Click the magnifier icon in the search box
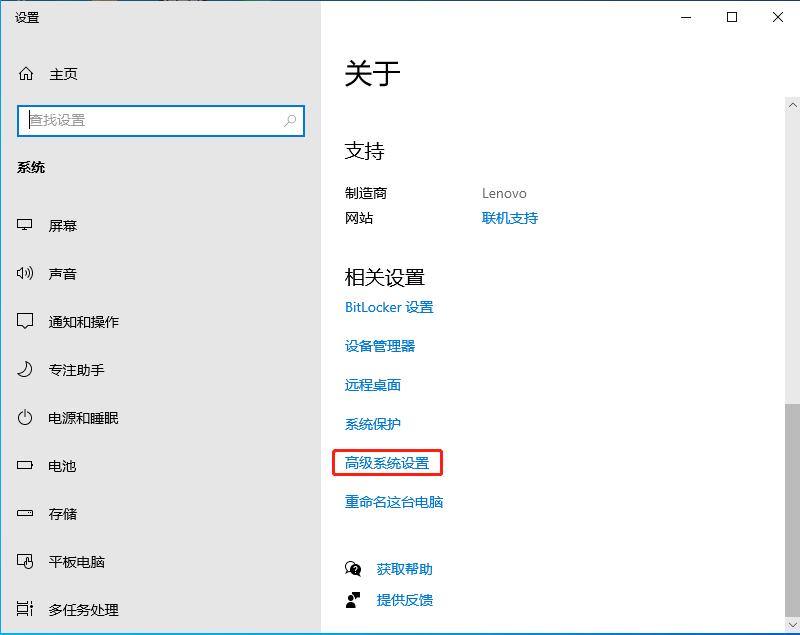The width and height of the screenshot is (800, 635). coord(290,120)
